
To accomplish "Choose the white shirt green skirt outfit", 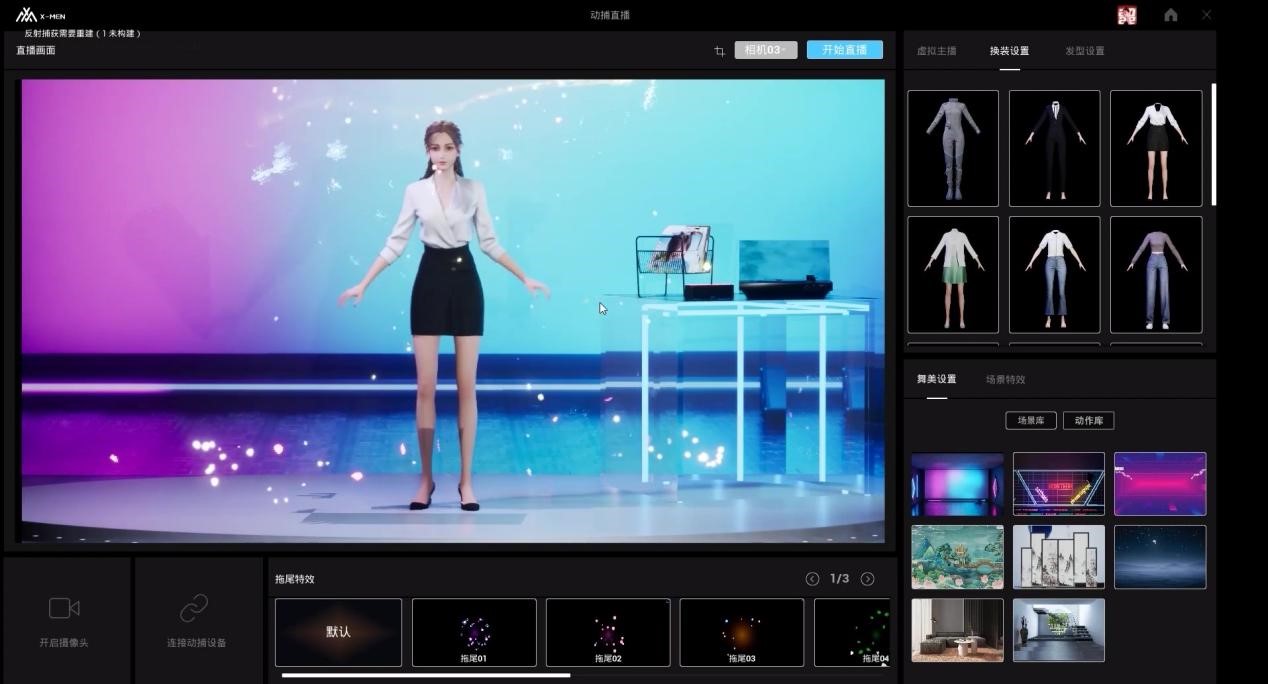I will [x=953, y=275].
